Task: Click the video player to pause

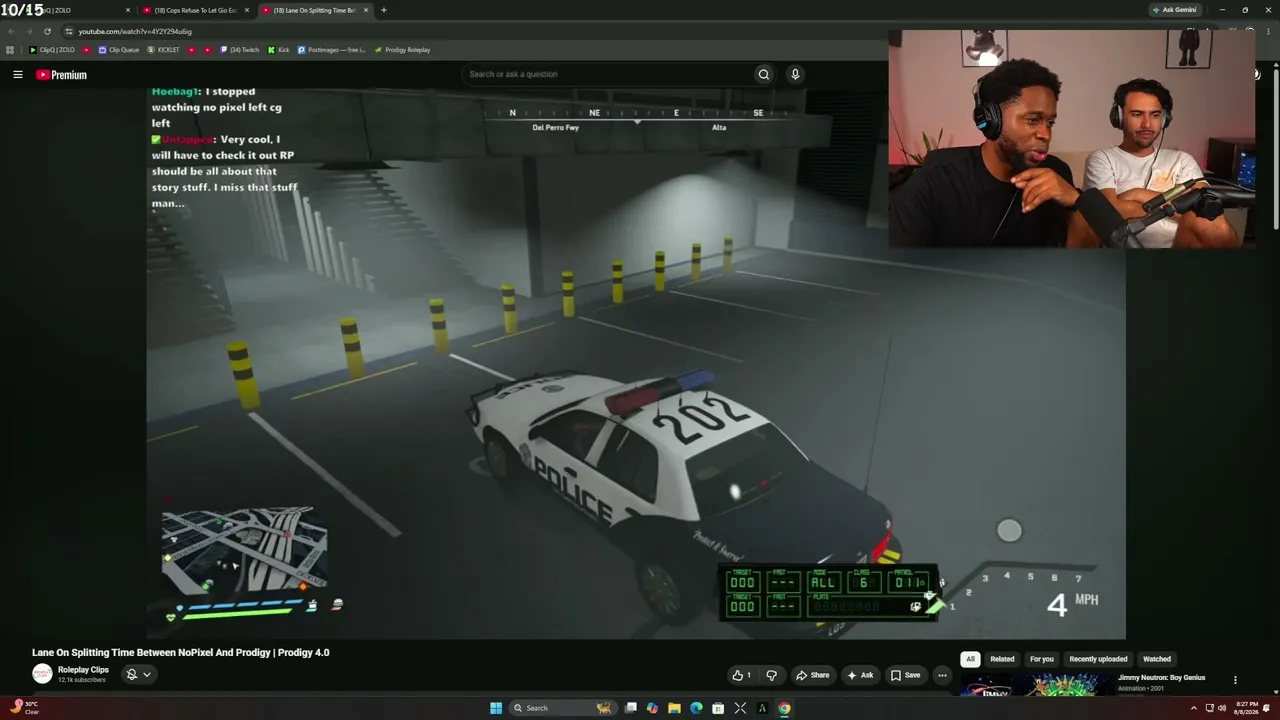Action: [x=636, y=363]
